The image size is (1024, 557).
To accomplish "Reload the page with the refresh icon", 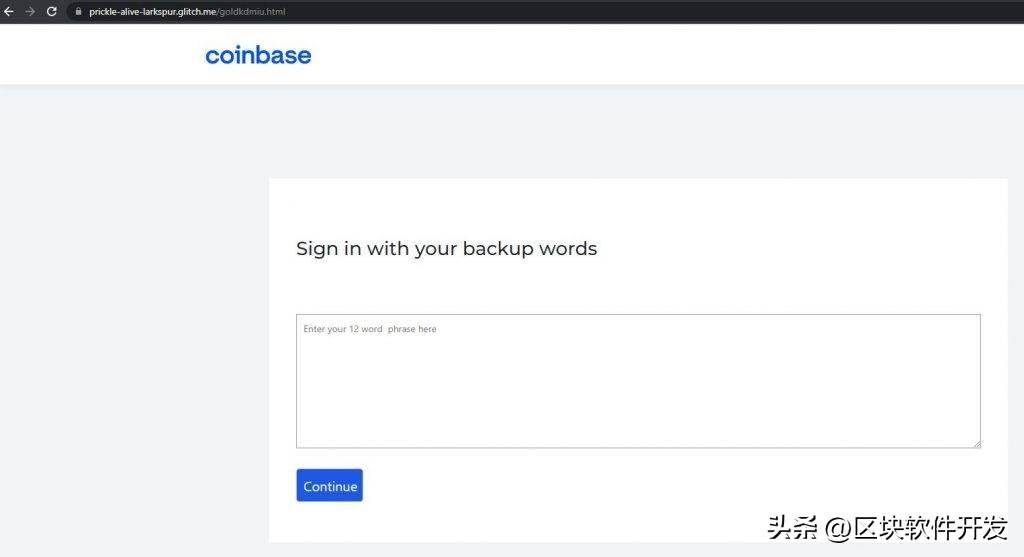I will (x=51, y=11).
